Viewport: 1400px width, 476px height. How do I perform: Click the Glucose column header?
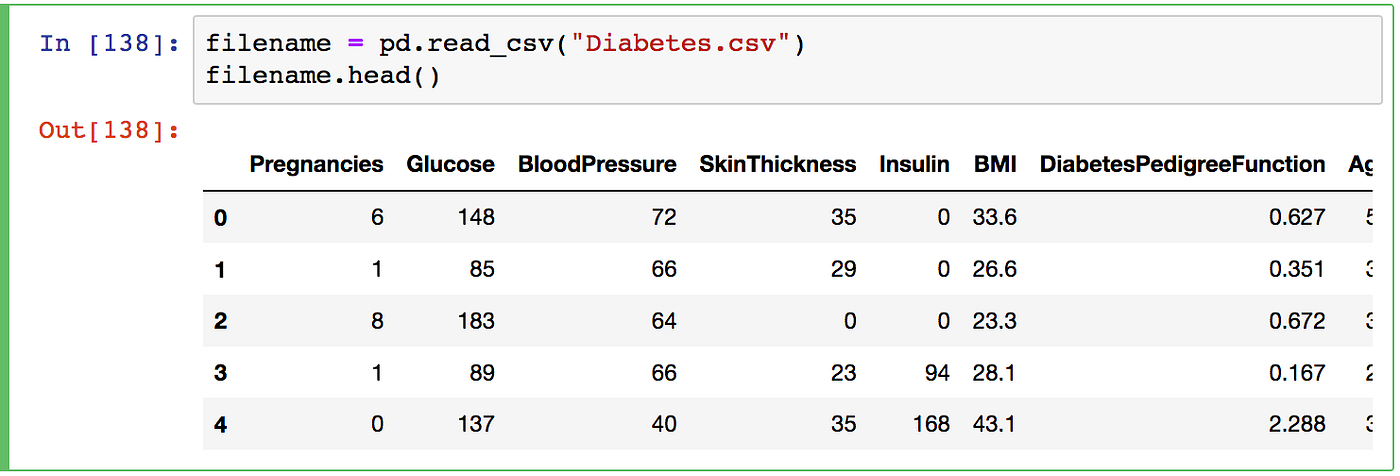coord(450,165)
